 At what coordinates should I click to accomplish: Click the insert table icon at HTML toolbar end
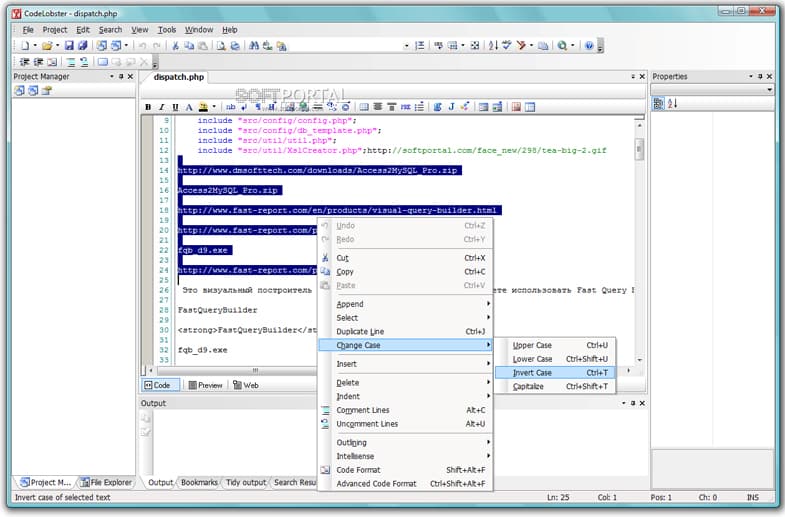click(530, 107)
